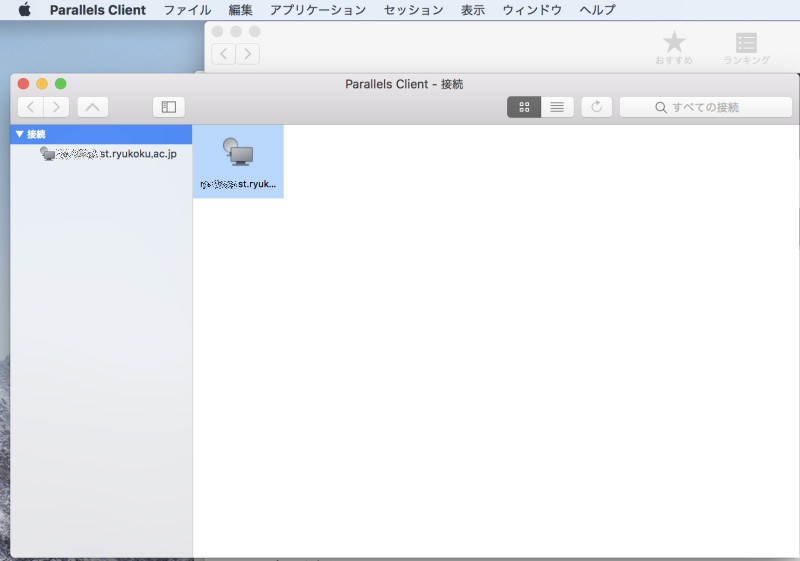Screen dimensions: 800x561
Task: Click the おすすめ star icon in background window
Action: [674, 42]
